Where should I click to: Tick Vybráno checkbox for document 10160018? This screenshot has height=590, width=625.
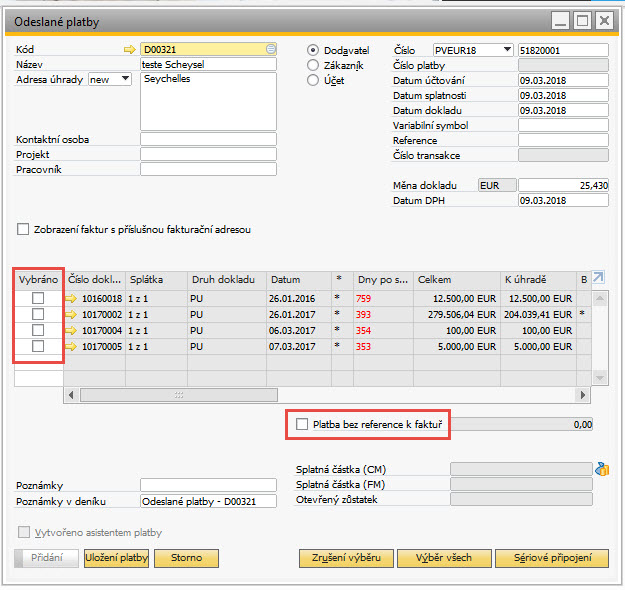pyautogui.click(x=38, y=298)
